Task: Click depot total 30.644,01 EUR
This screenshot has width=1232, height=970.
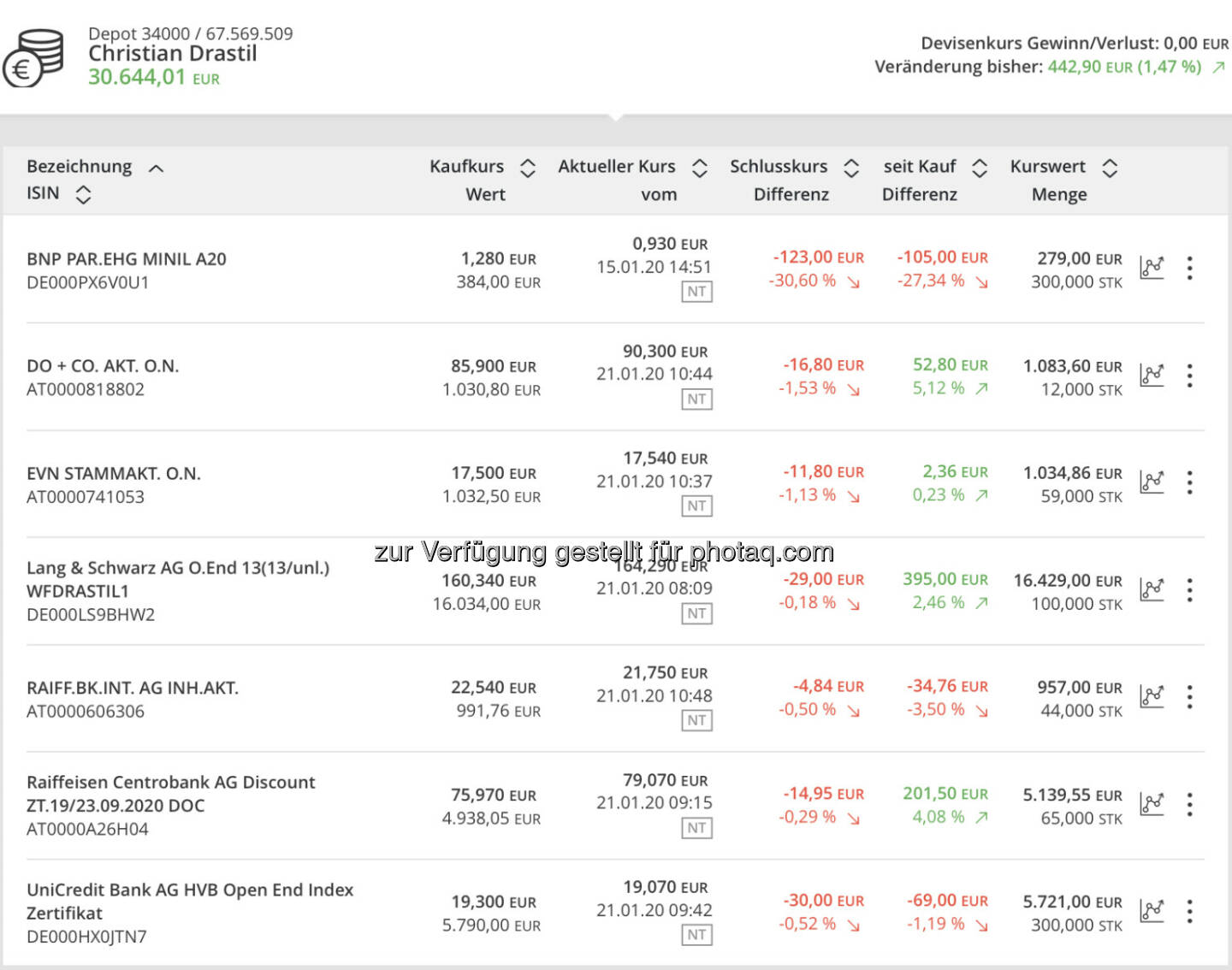Action: [154, 77]
